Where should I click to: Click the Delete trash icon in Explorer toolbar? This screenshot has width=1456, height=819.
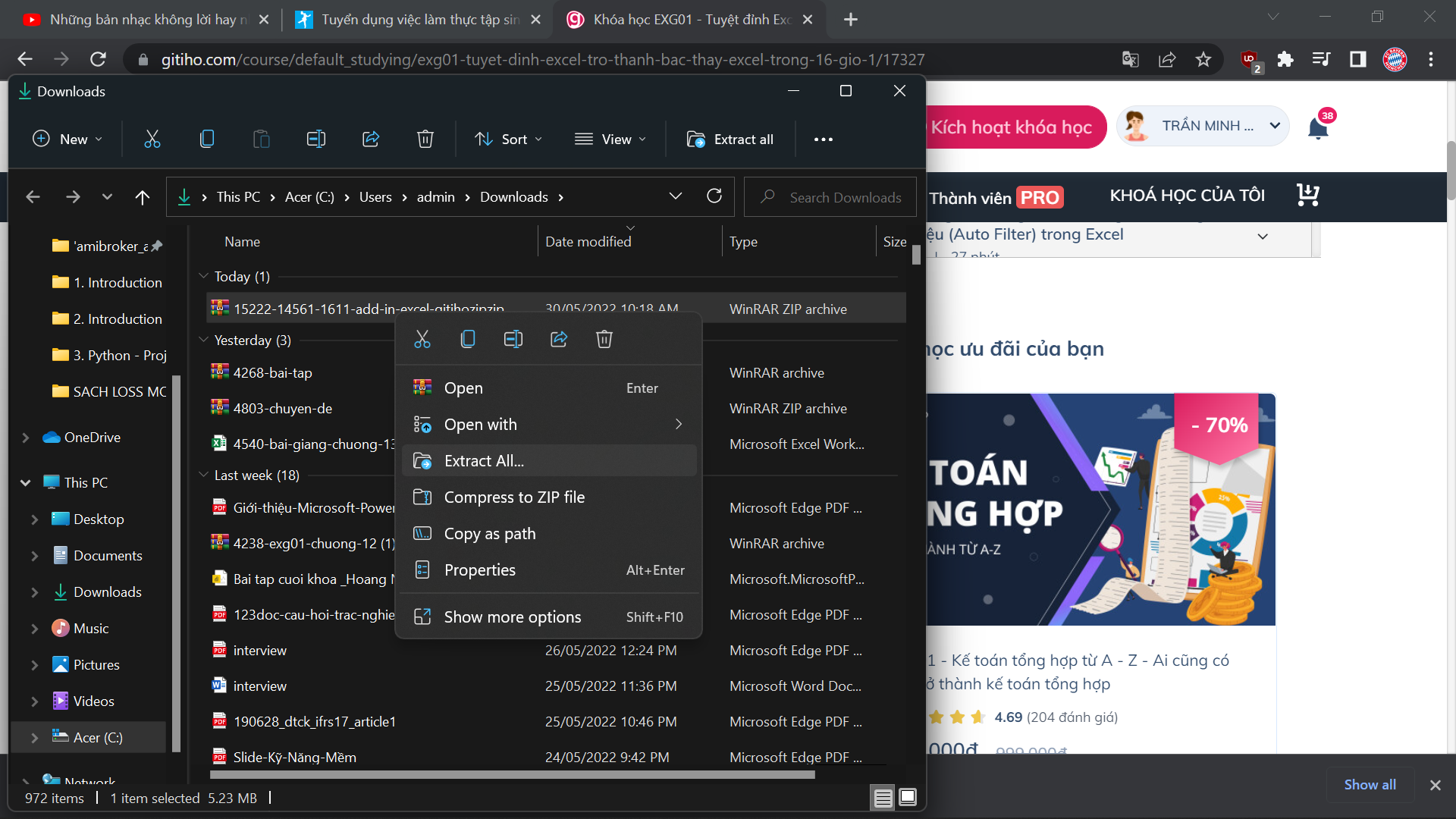tap(425, 139)
